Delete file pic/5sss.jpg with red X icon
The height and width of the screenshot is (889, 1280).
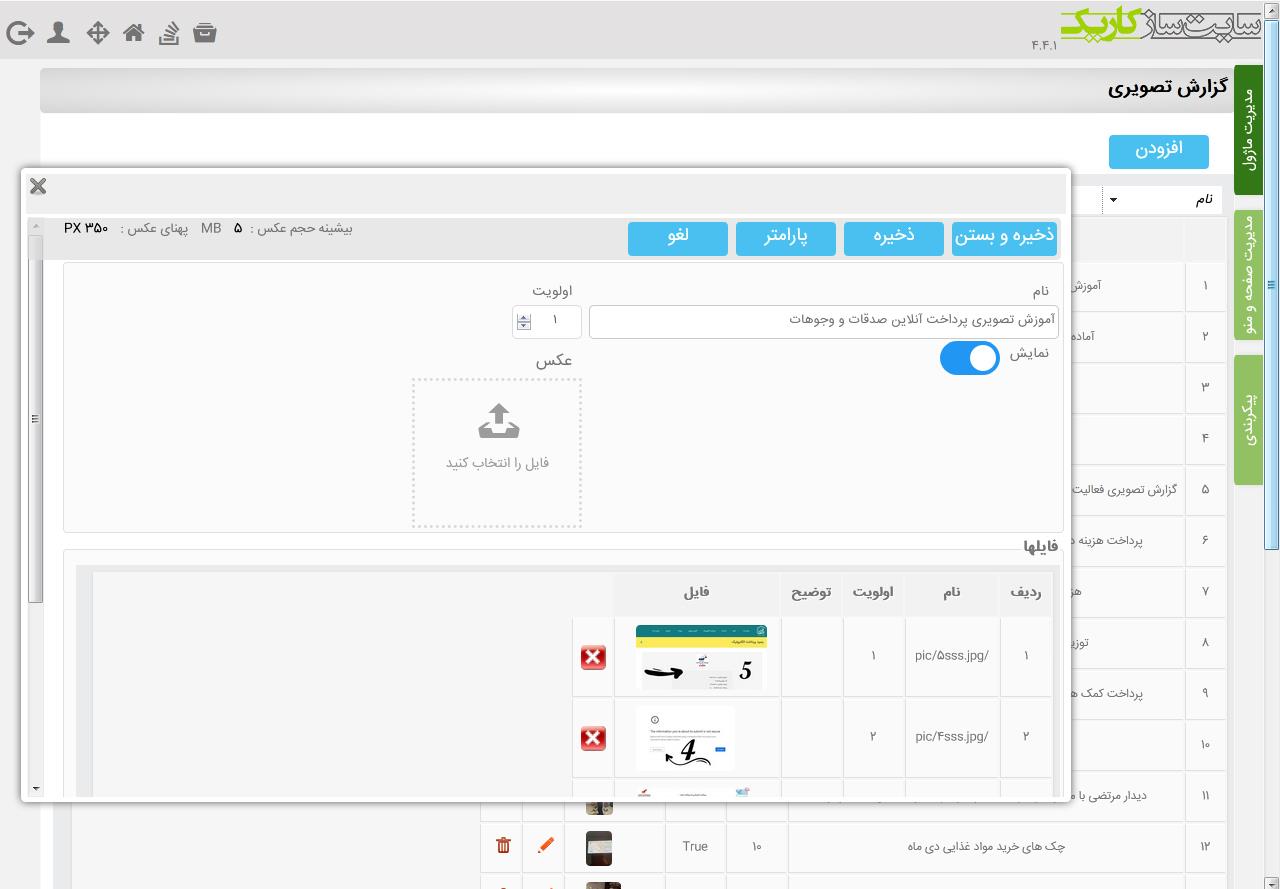click(593, 657)
